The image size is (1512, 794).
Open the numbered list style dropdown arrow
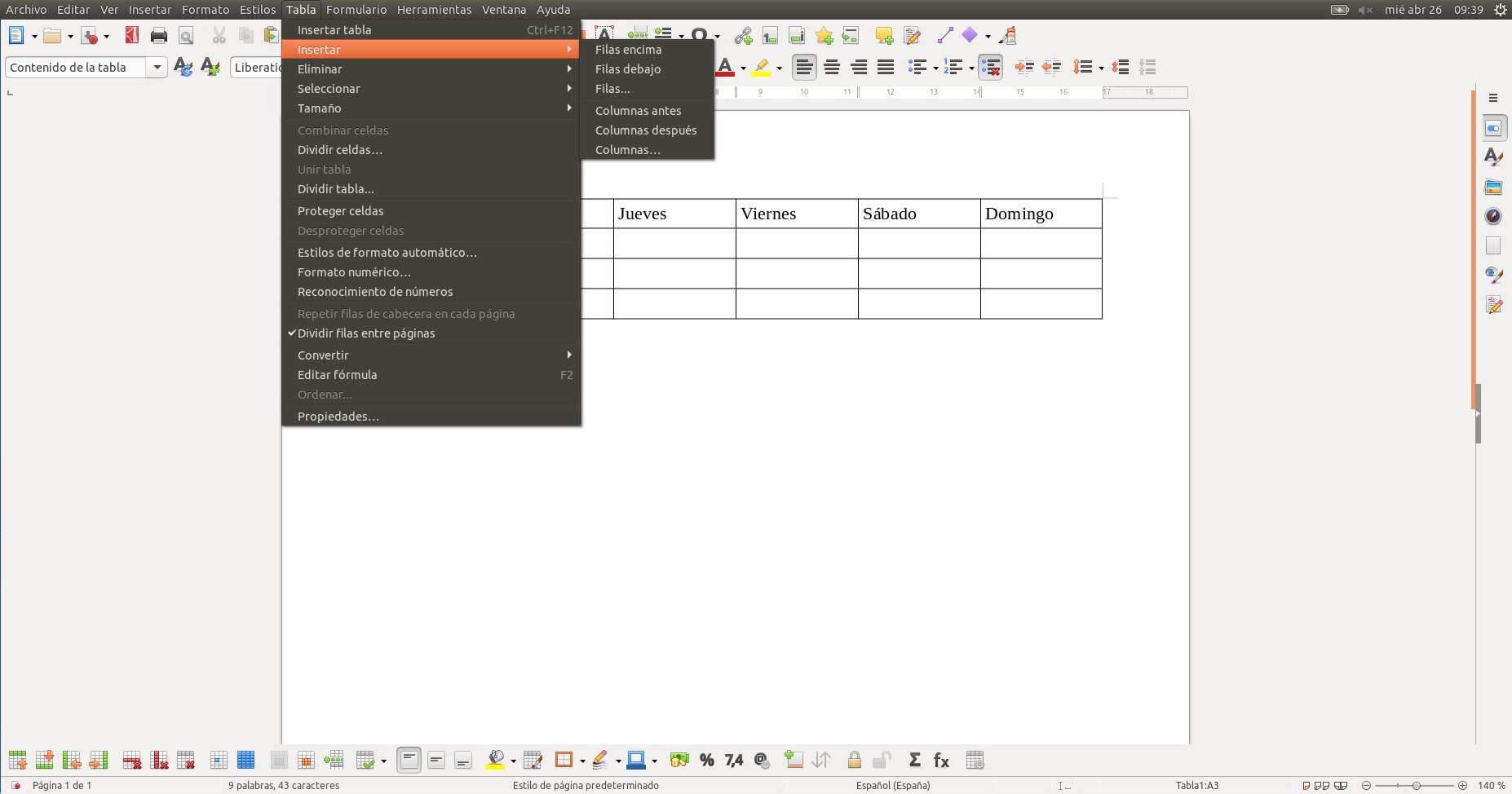pyautogui.click(x=971, y=68)
